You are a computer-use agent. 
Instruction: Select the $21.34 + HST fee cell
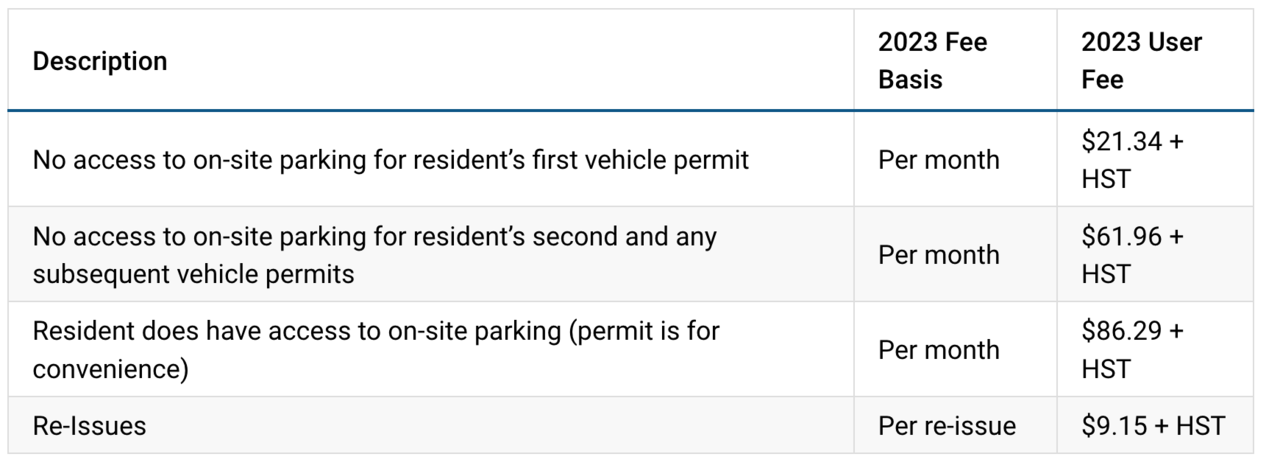[1132, 160]
